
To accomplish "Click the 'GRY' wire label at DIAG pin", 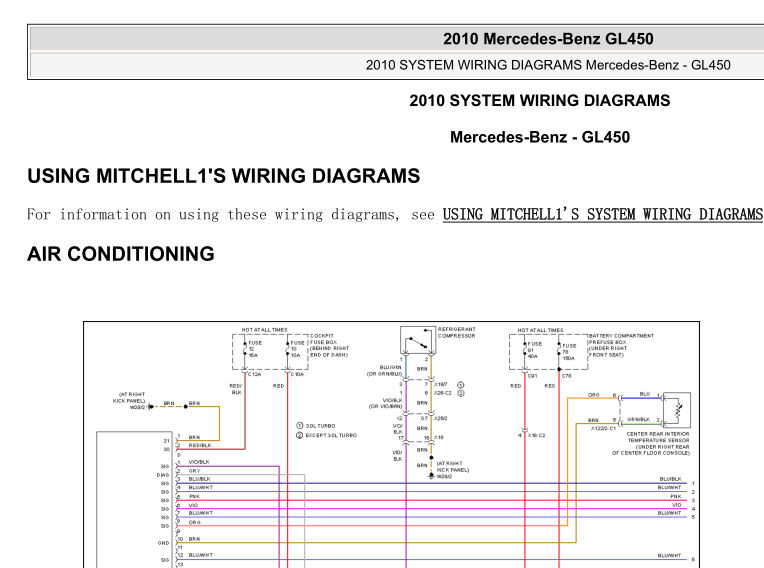I will (x=194, y=471).
